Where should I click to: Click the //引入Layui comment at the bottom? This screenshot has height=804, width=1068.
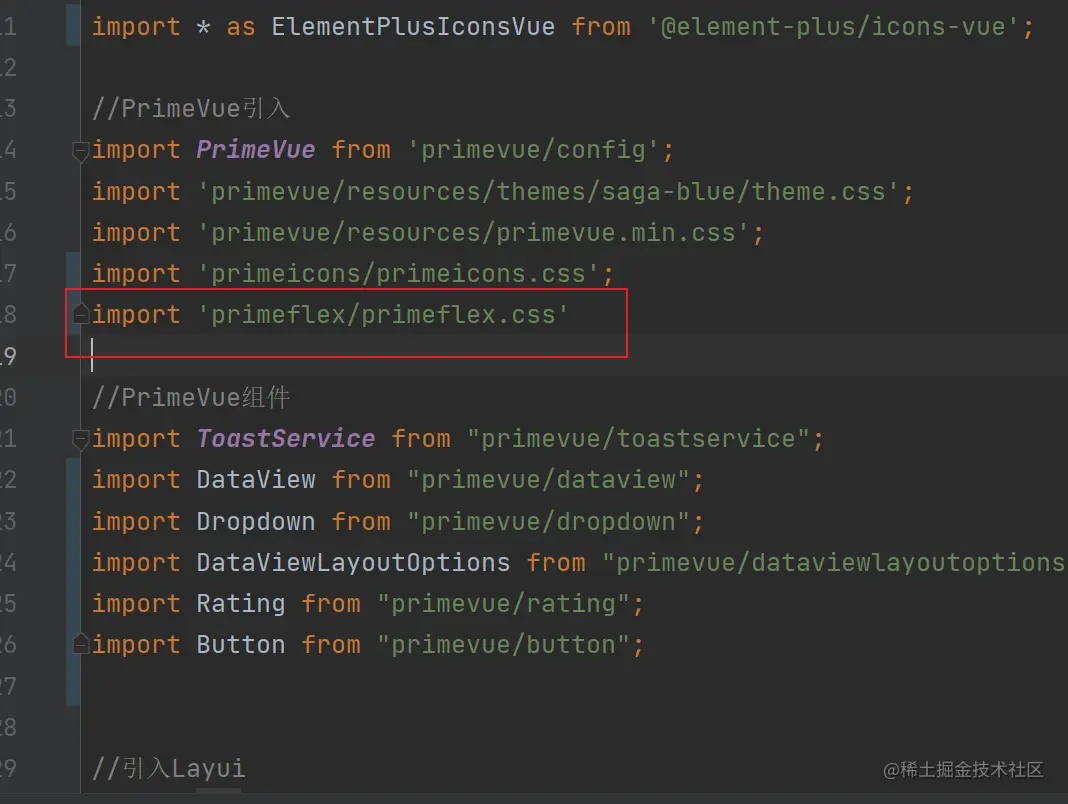167,768
